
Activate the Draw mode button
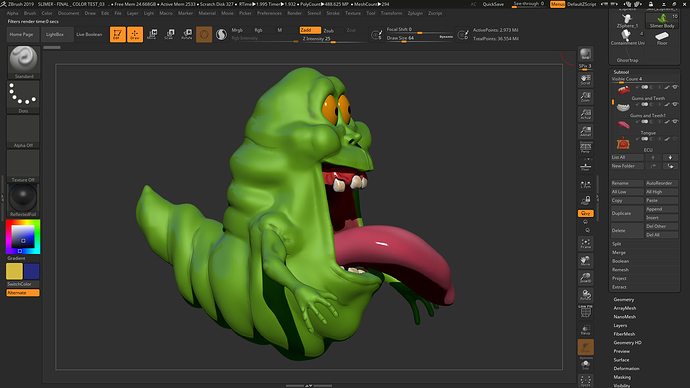point(135,34)
